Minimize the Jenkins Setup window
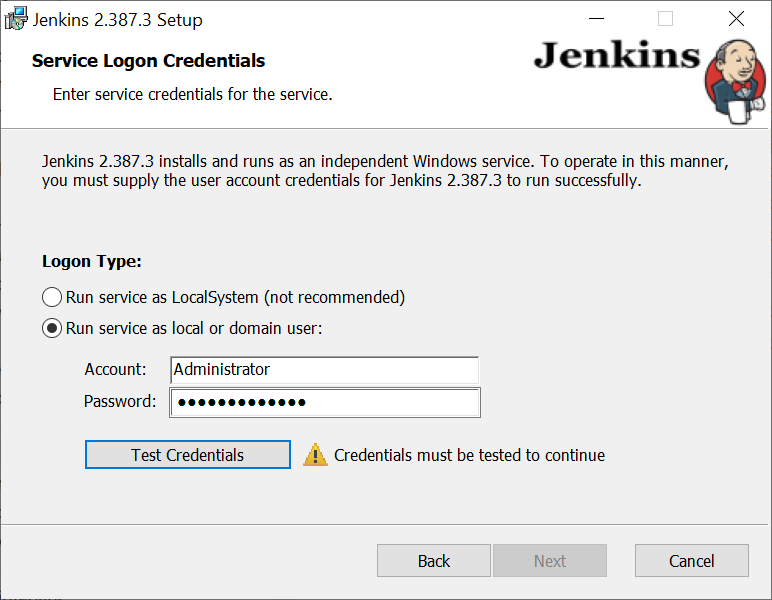 [596, 19]
